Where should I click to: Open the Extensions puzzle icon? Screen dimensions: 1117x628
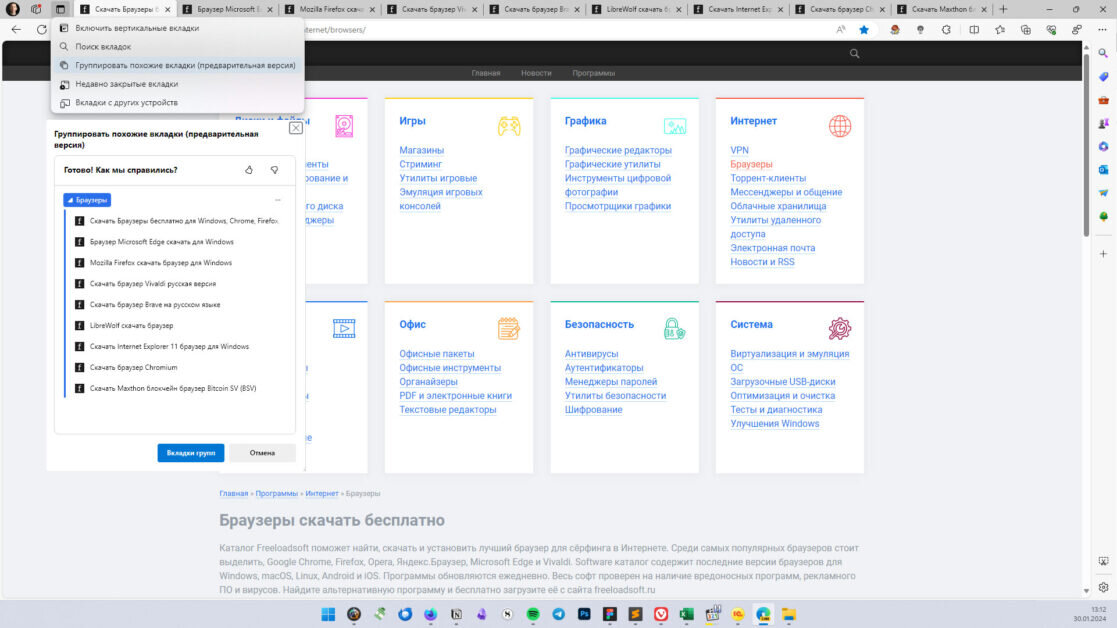[x=946, y=30]
